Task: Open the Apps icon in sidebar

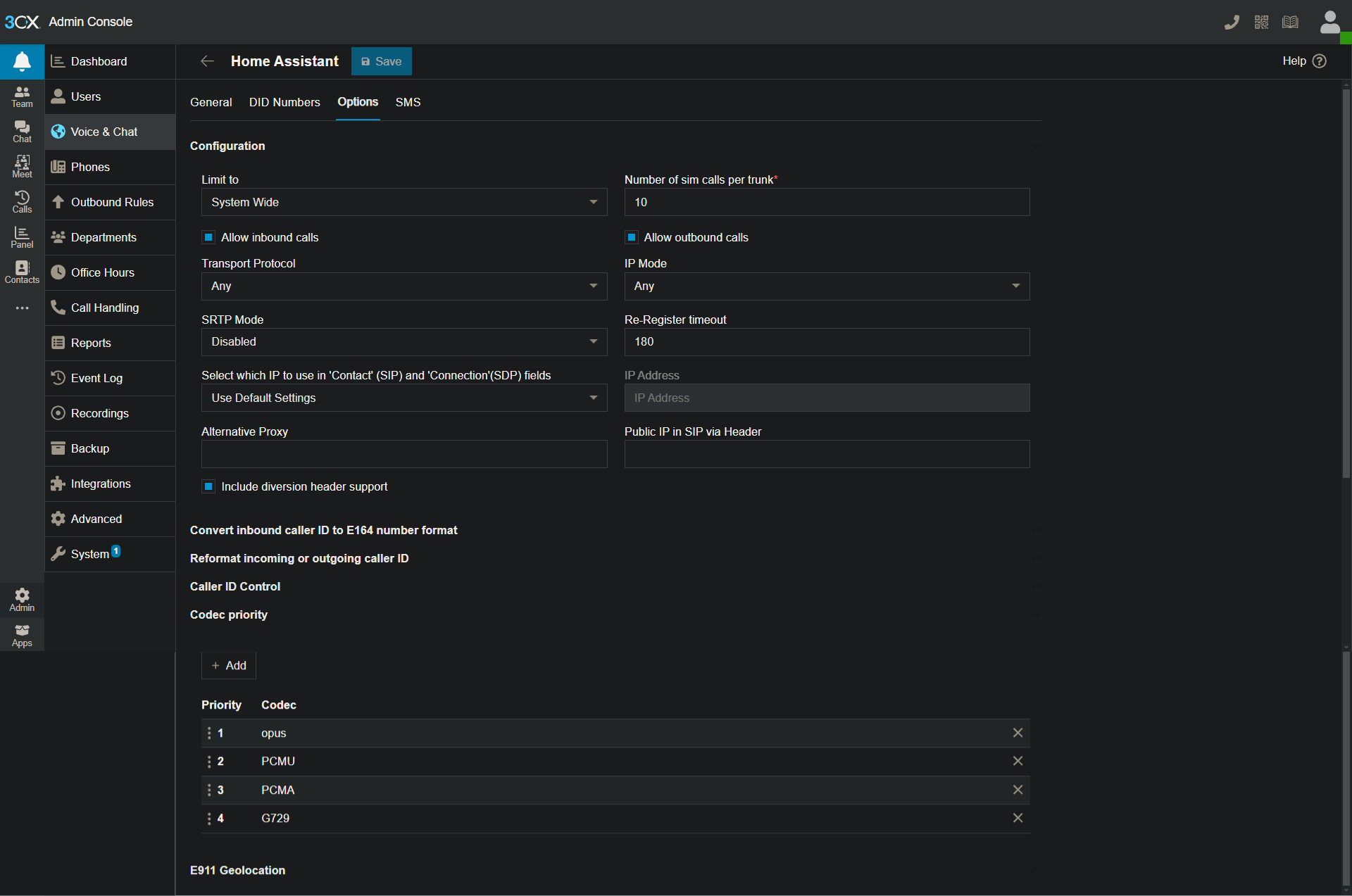Action: (22, 636)
